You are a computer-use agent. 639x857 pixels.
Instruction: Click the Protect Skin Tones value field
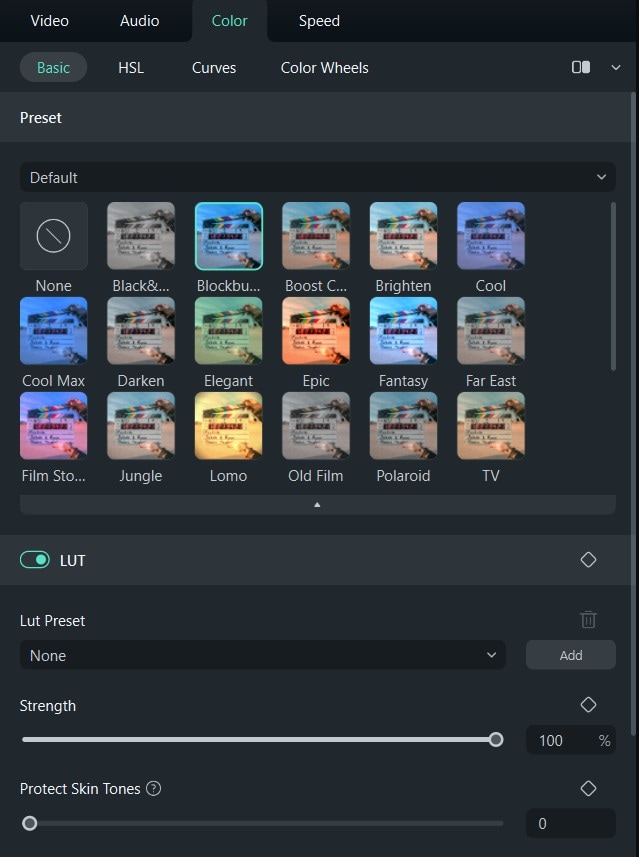click(571, 823)
